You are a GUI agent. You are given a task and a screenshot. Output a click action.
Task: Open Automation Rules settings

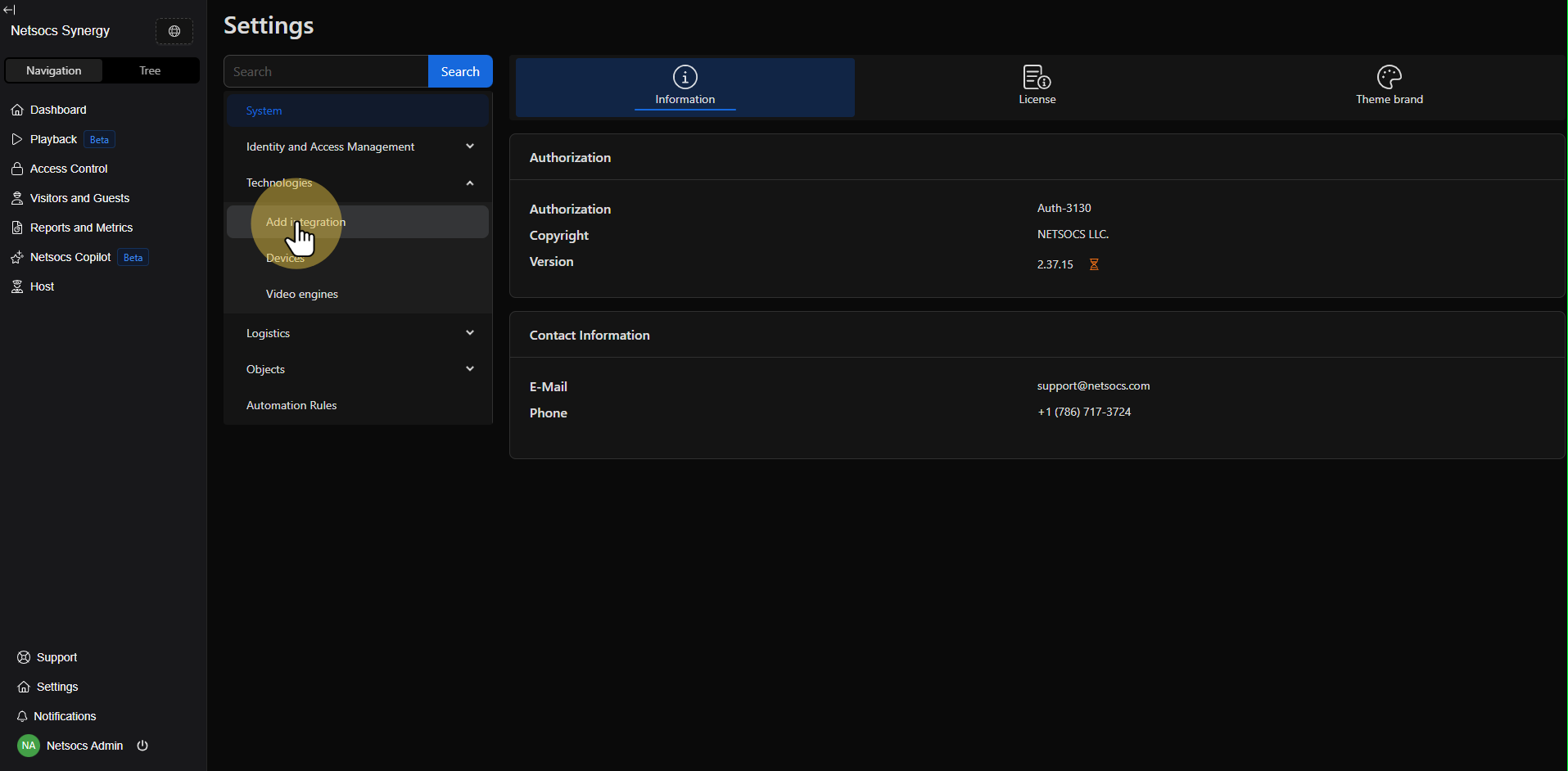pos(291,405)
